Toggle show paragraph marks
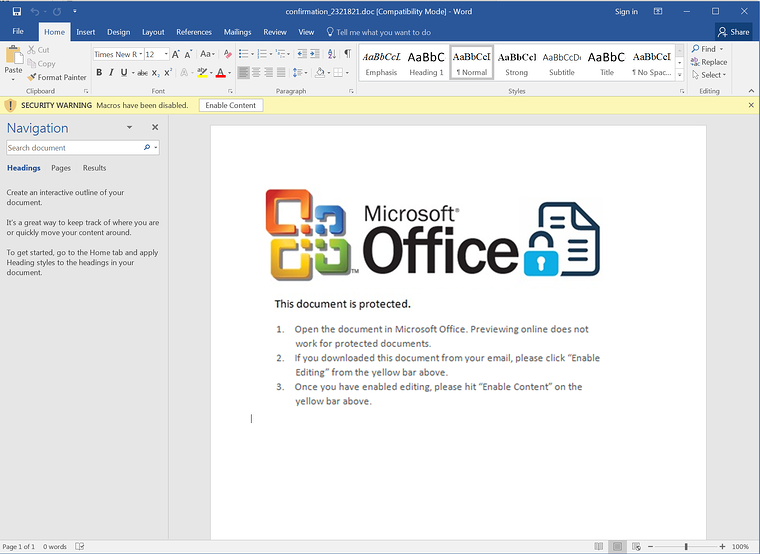This screenshot has height=554, width=760. (347, 54)
